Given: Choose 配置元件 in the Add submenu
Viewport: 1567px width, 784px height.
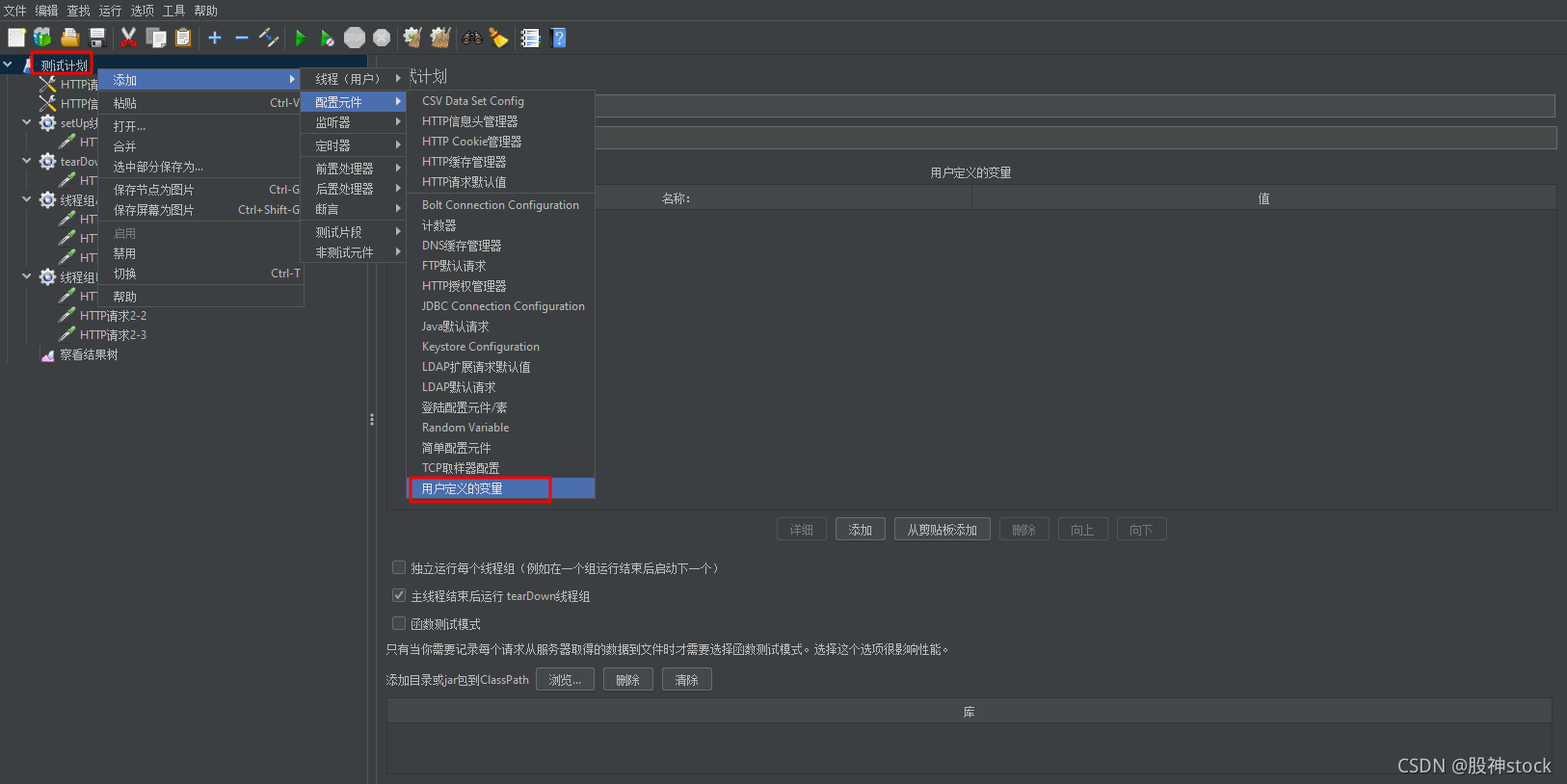Looking at the screenshot, I should (354, 101).
